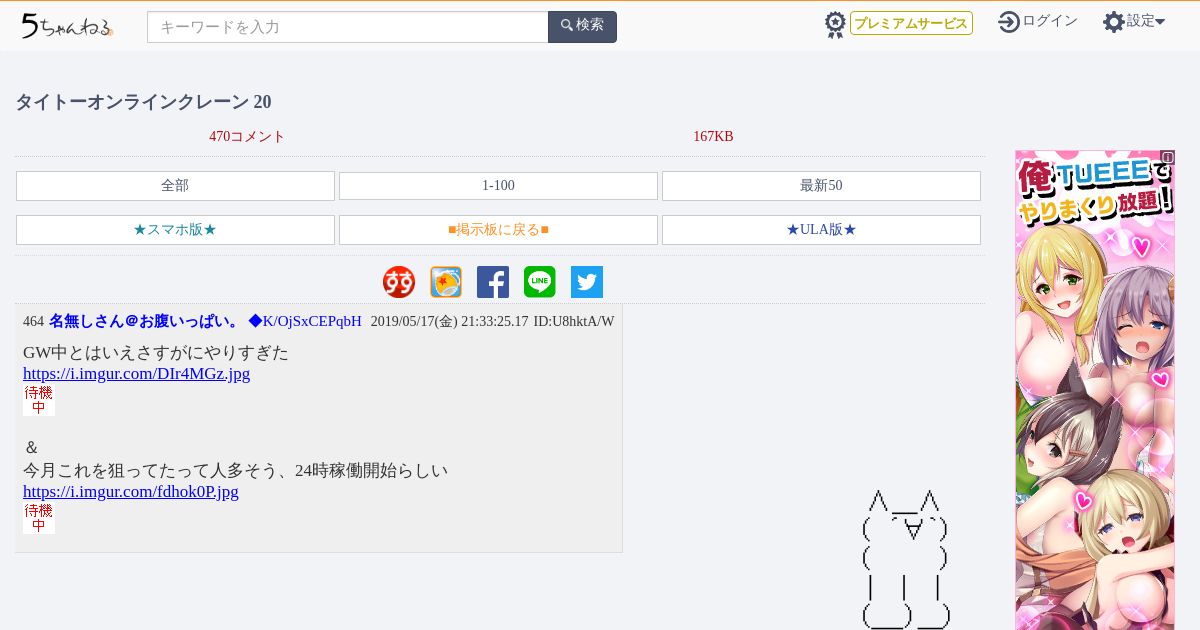The image size is (1200, 630).
Task: Click the 167KB size text
Action: point(713,137)
